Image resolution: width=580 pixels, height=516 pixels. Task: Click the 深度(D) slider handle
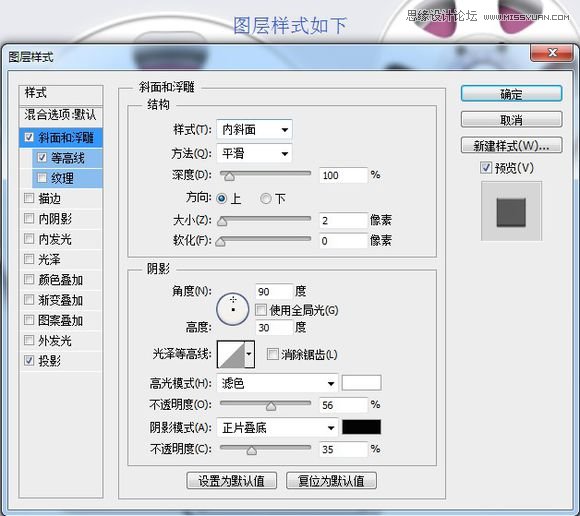[229, 176]
